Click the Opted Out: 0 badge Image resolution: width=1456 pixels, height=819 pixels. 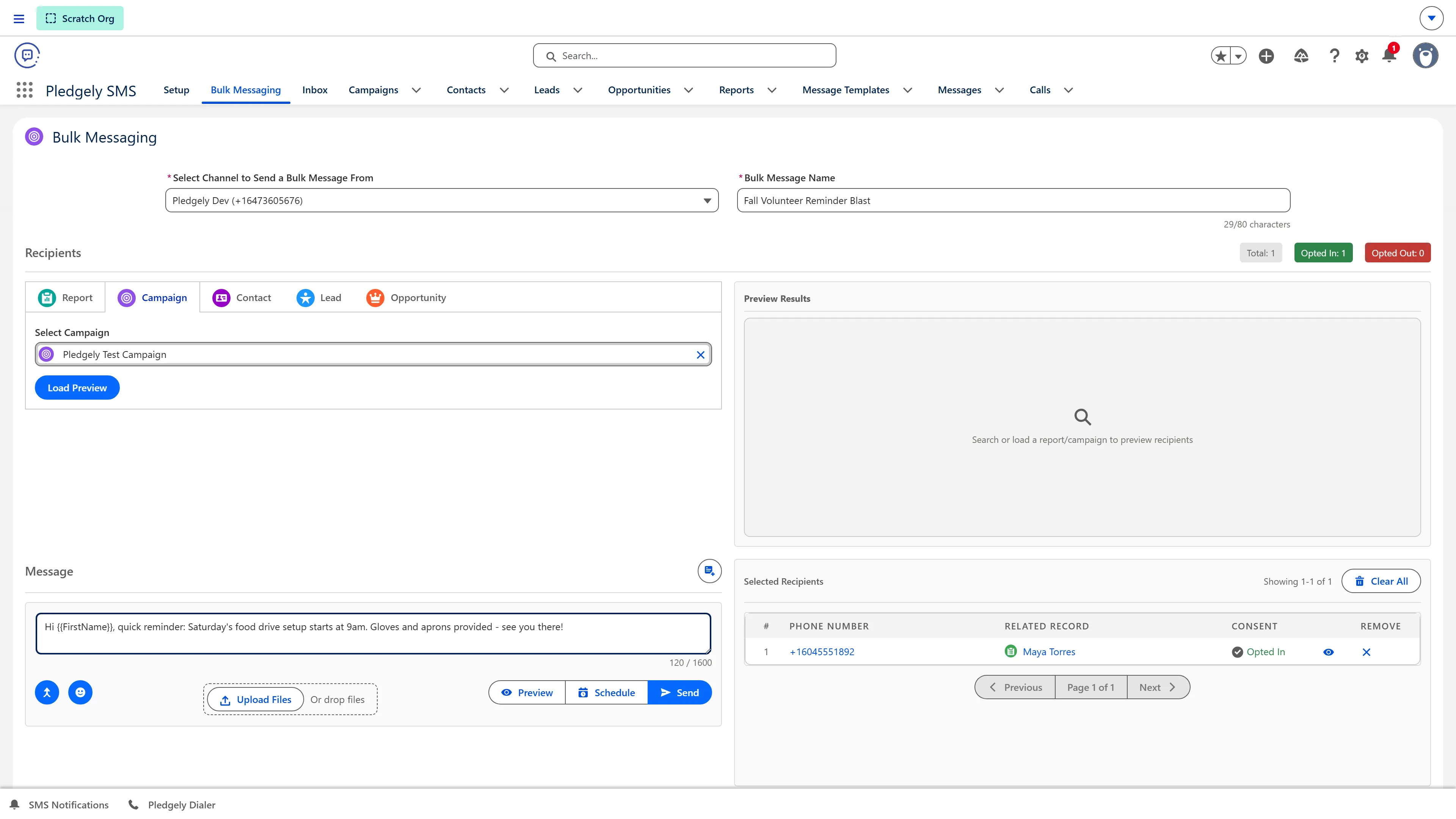pyautogui.click(x=1397, y=253)
